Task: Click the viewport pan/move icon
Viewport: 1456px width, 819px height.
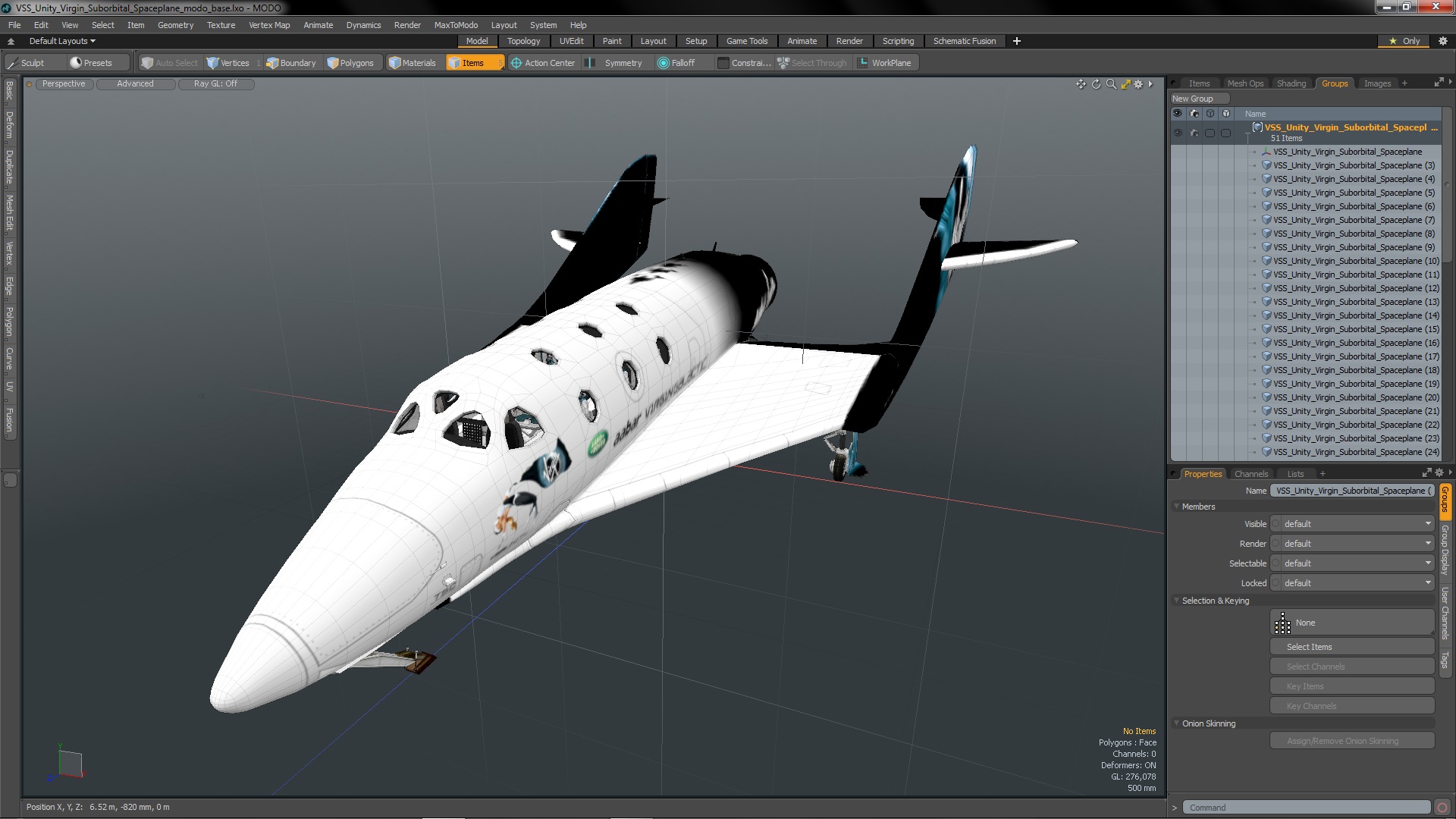Action: click(x=1081, y=84)
